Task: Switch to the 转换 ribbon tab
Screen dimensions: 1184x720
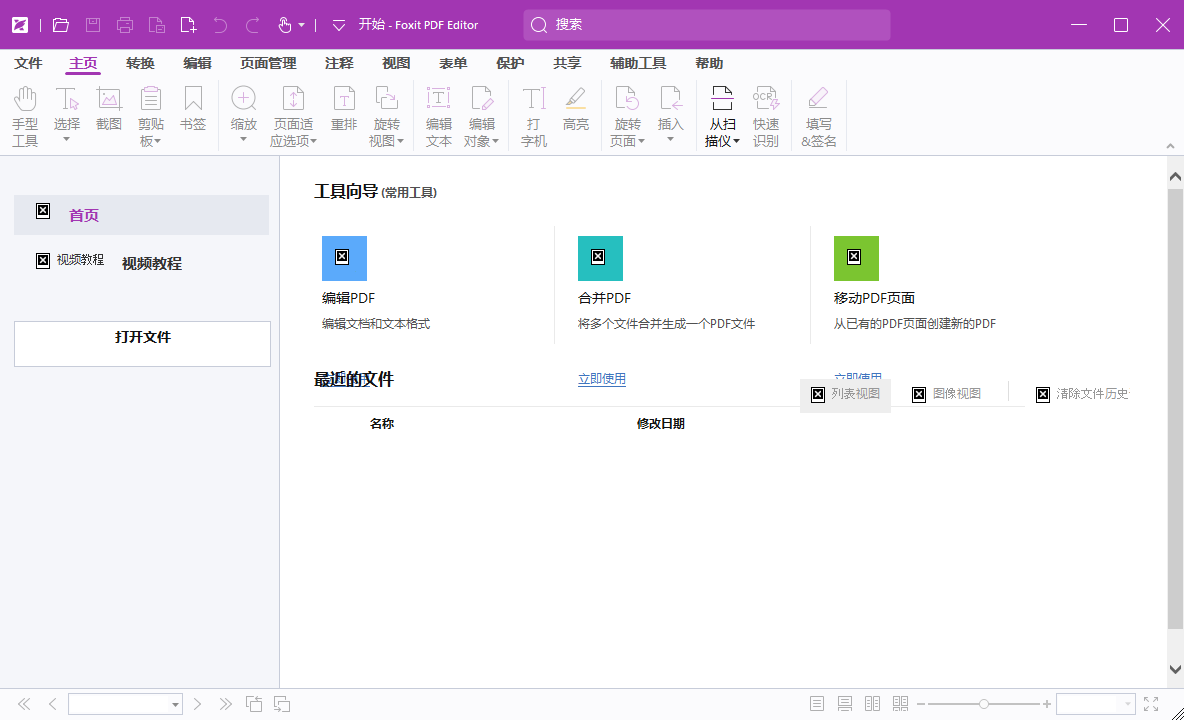Action: tap(139, 62)
